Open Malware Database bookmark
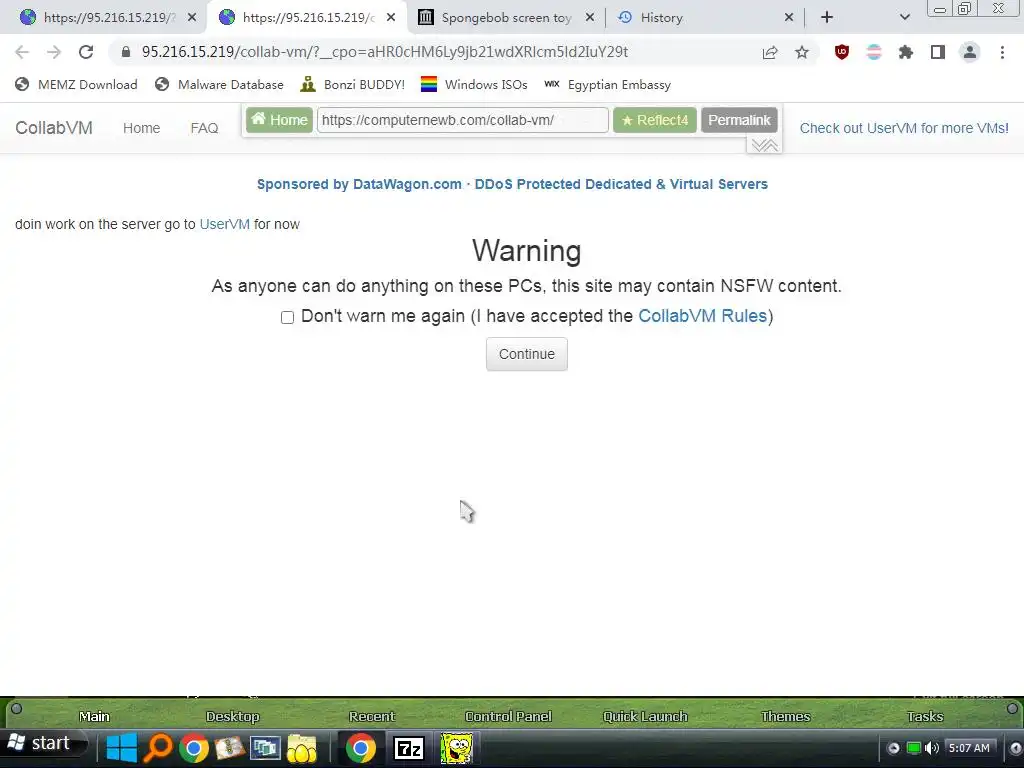The height and width of the screenshot is (768, 1024). click(x=219, y=85)
